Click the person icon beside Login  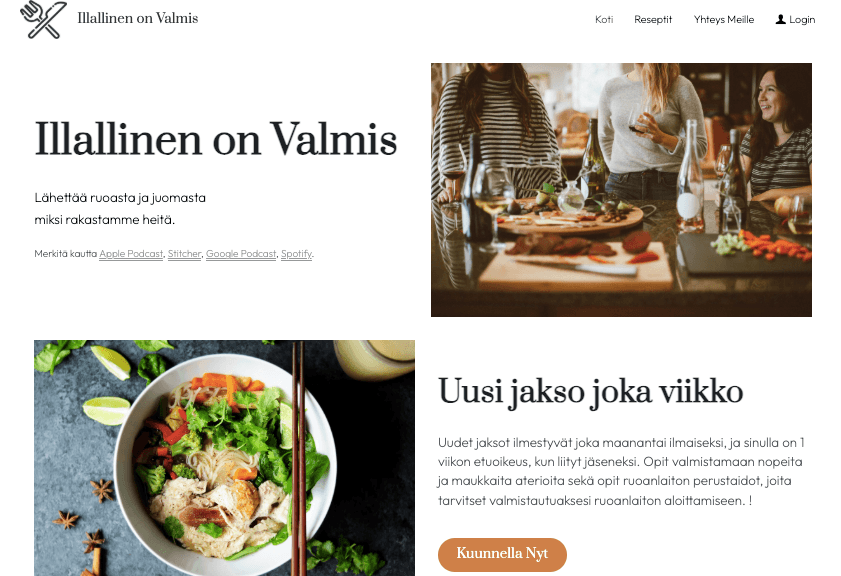[780, 19]
